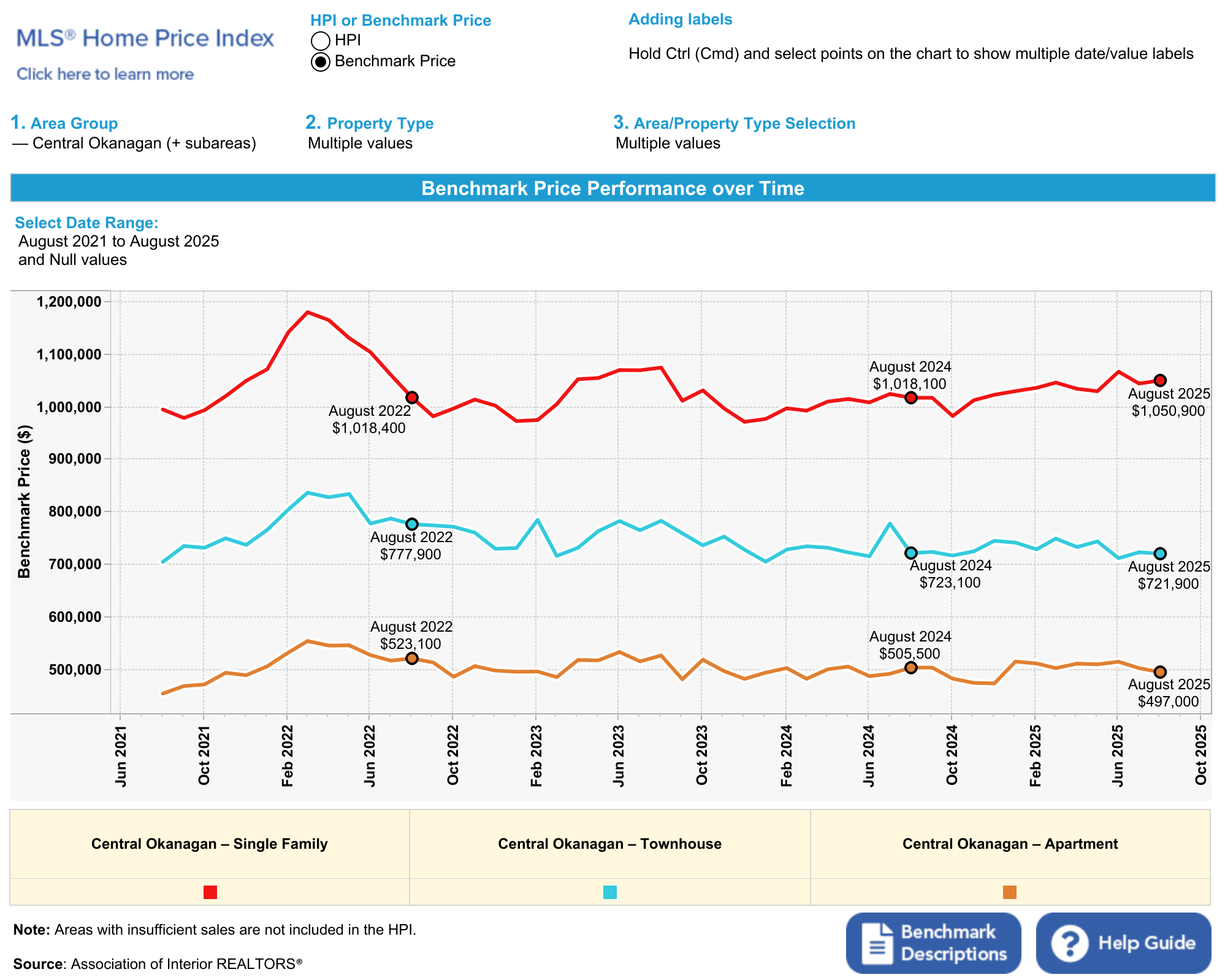The width and height of the screenshot is (1225, 980).
Task: Click the $777,900 data label
Action: (x=411, y=554)
